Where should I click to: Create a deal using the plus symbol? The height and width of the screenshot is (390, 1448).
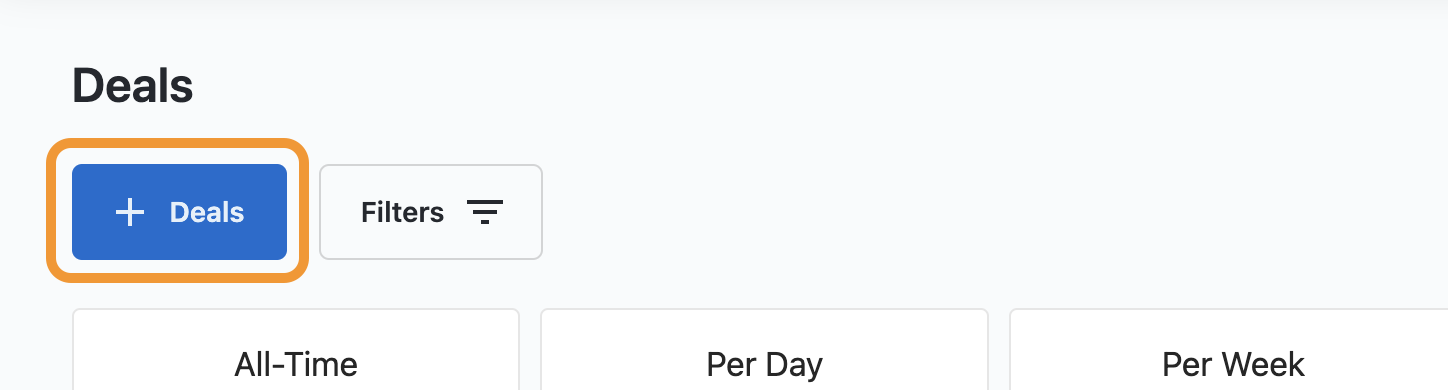[130, 212]
